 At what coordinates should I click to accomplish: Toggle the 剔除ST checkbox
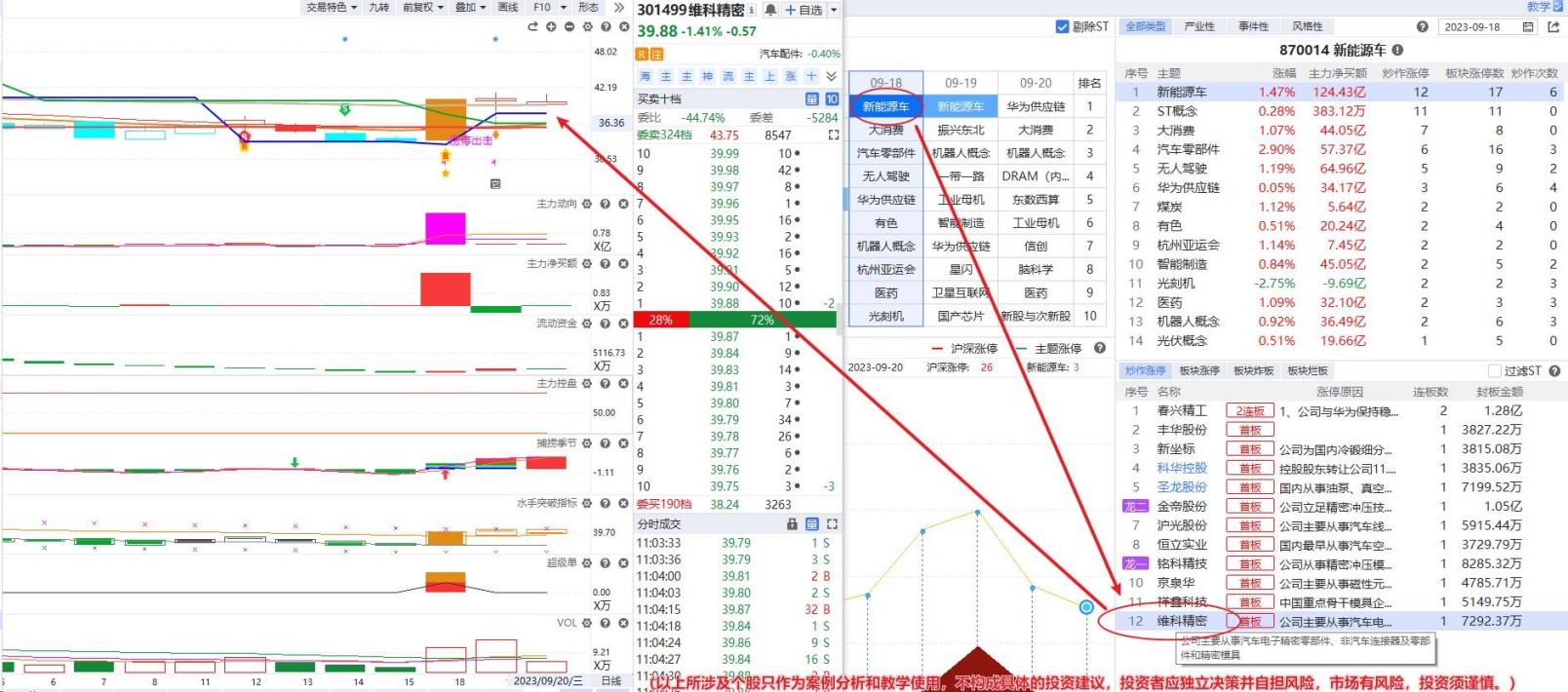tap(1062, 27)
